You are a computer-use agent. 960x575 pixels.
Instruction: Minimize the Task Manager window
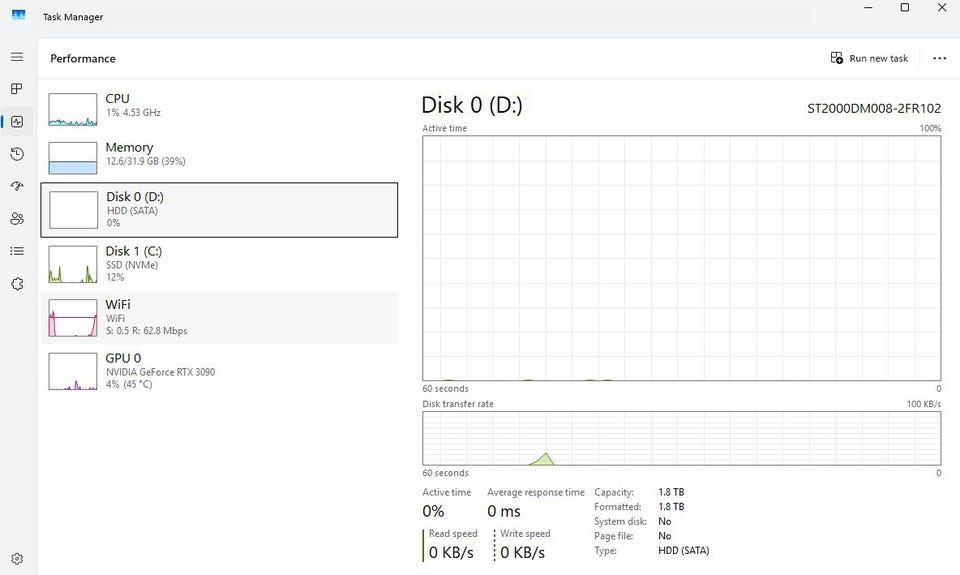point(868,8)
